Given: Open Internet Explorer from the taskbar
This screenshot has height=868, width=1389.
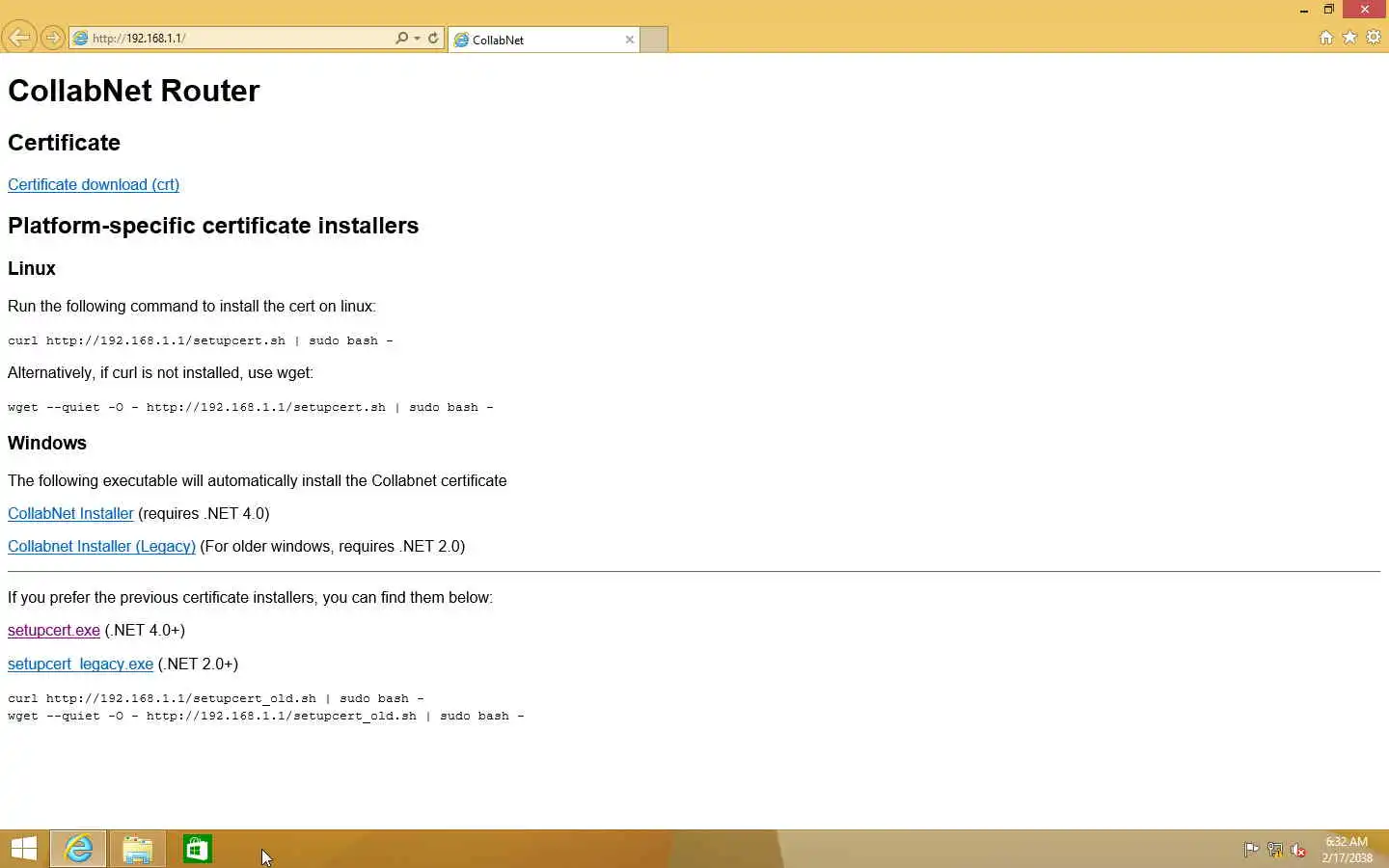Looking at the screenshot, I should 78,849.
